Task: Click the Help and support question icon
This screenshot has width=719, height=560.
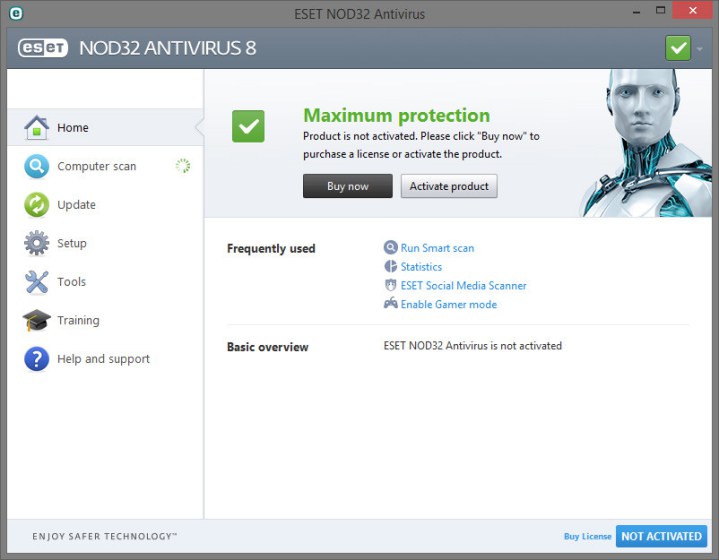Action: pos(37,359)
